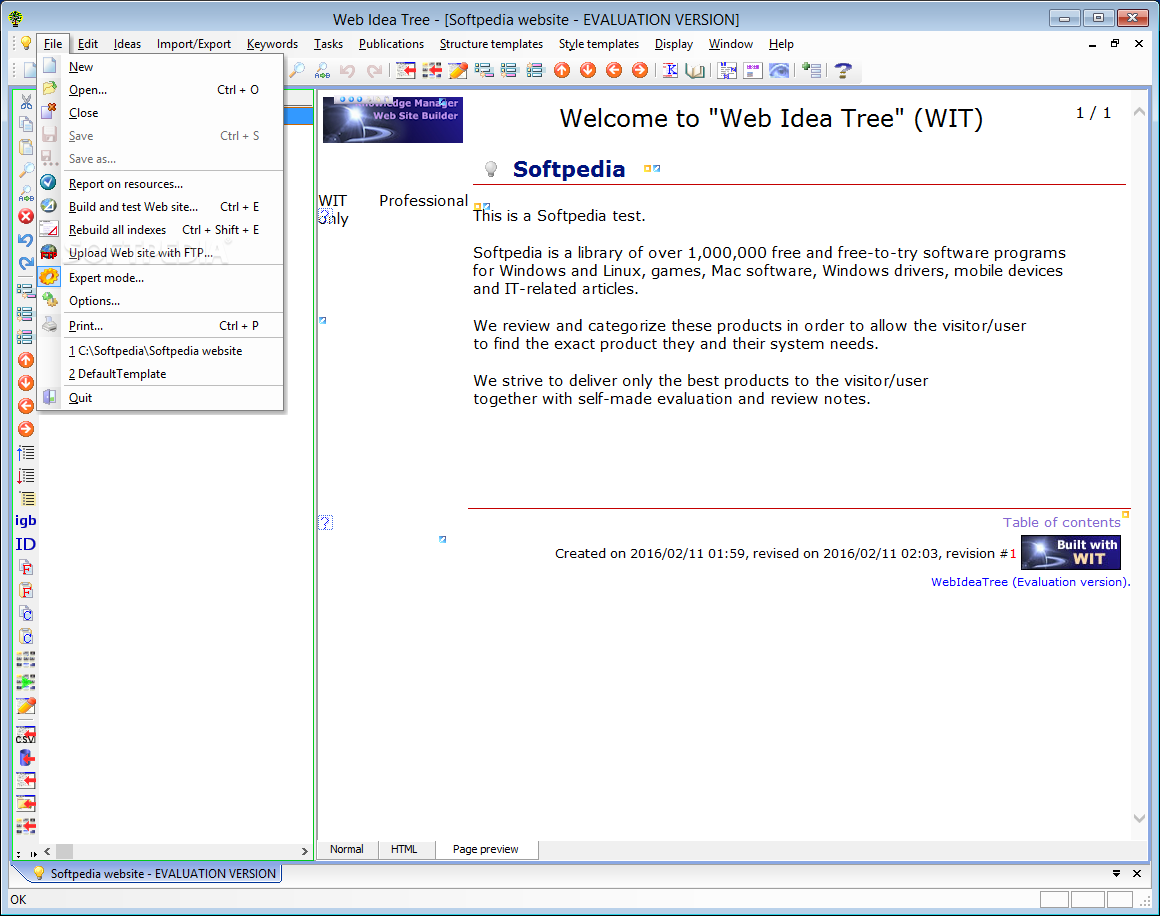This screenshot has width=1160, height=916.
Task: Select Upload Web site with FTP...
Action: point(161,252)
